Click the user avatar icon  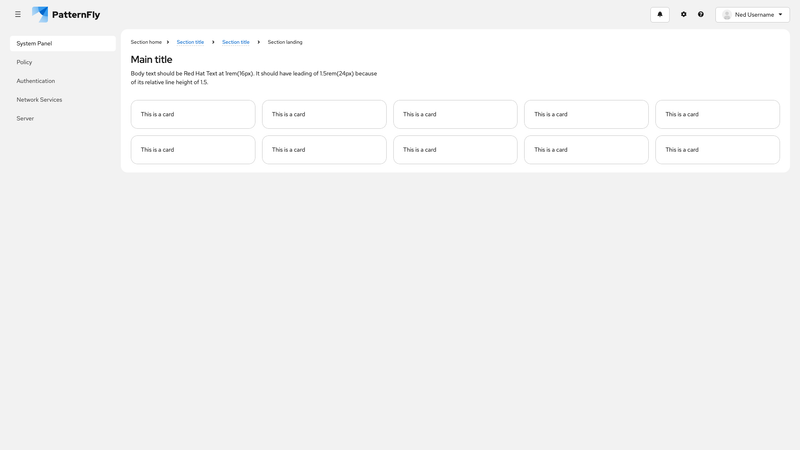(x=727, y=15)
